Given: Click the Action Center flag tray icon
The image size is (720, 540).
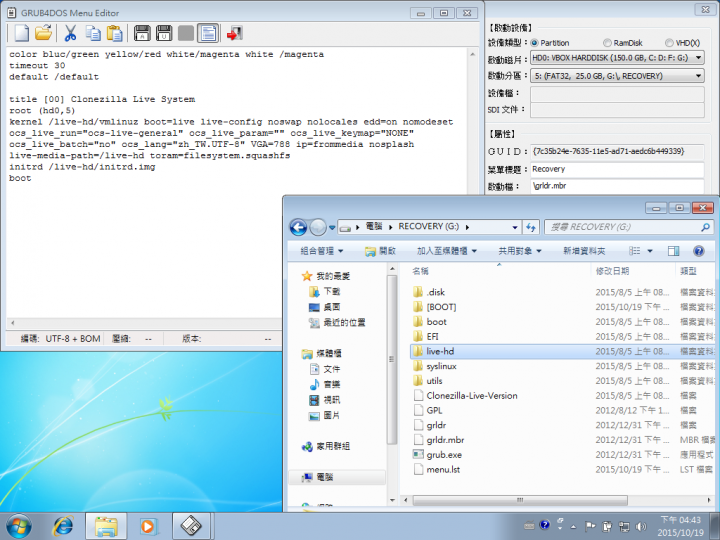Looking at the screenshot, I should 591,526.
